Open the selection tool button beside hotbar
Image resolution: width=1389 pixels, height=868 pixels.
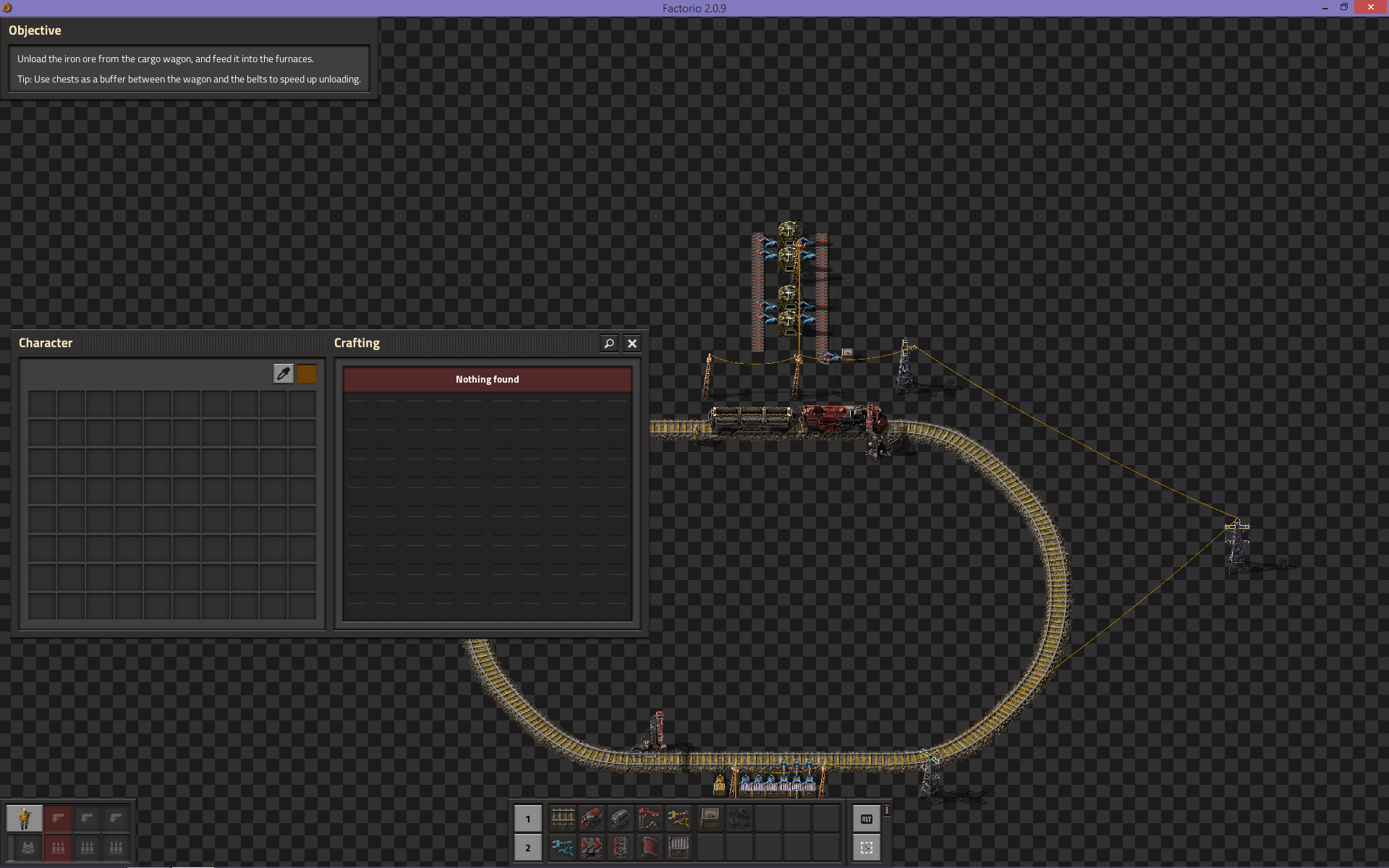[867, 847]
